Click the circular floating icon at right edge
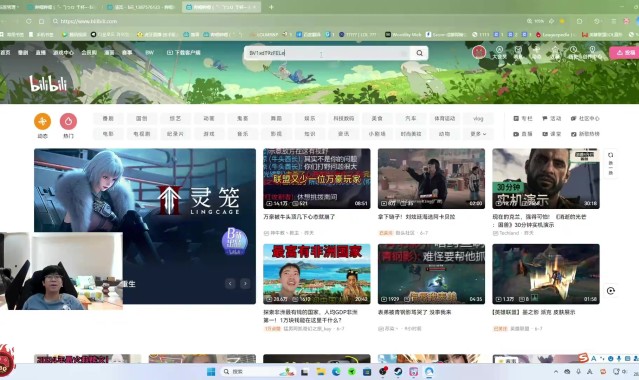The image size is (639, 380). click(x=610, y=291)
